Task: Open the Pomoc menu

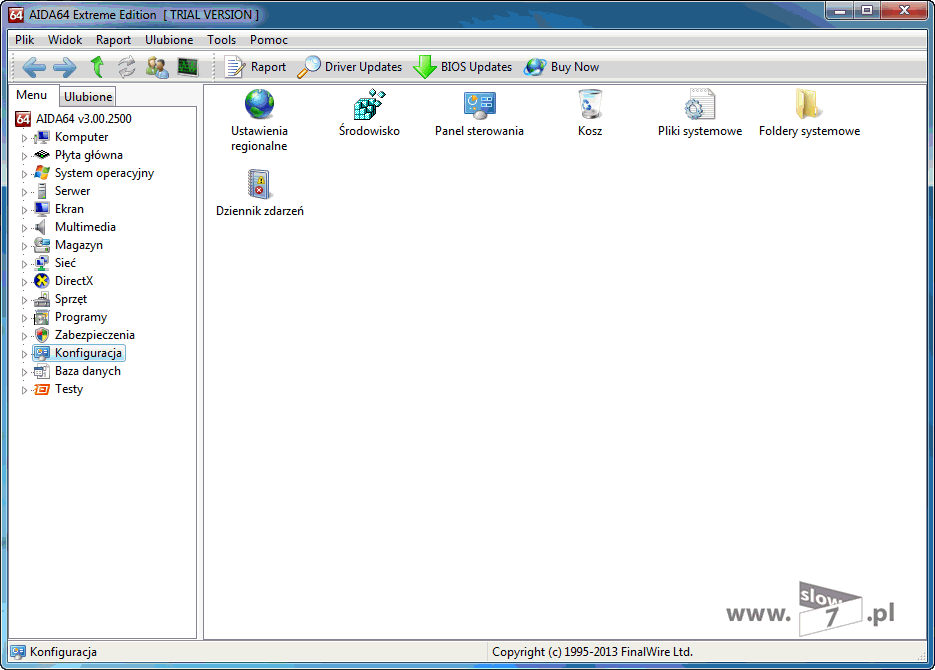Action: click(x=269, y=40)
